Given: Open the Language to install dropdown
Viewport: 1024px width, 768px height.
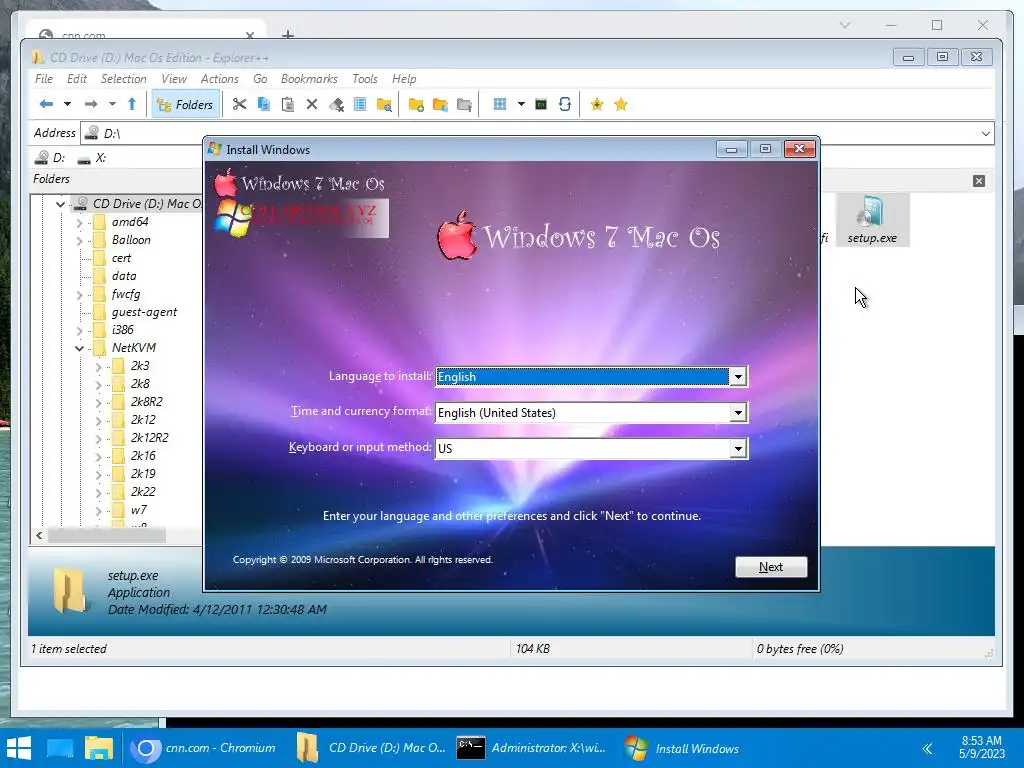Looking at the screenshot, I should click(x=738, y=377).
